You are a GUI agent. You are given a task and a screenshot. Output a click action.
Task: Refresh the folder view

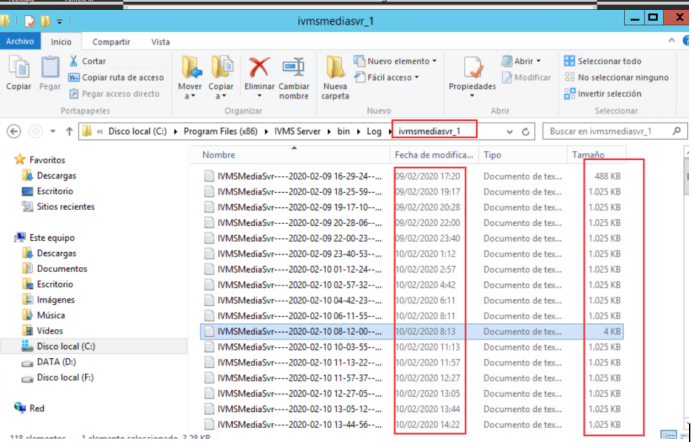(x=525, y=131)
